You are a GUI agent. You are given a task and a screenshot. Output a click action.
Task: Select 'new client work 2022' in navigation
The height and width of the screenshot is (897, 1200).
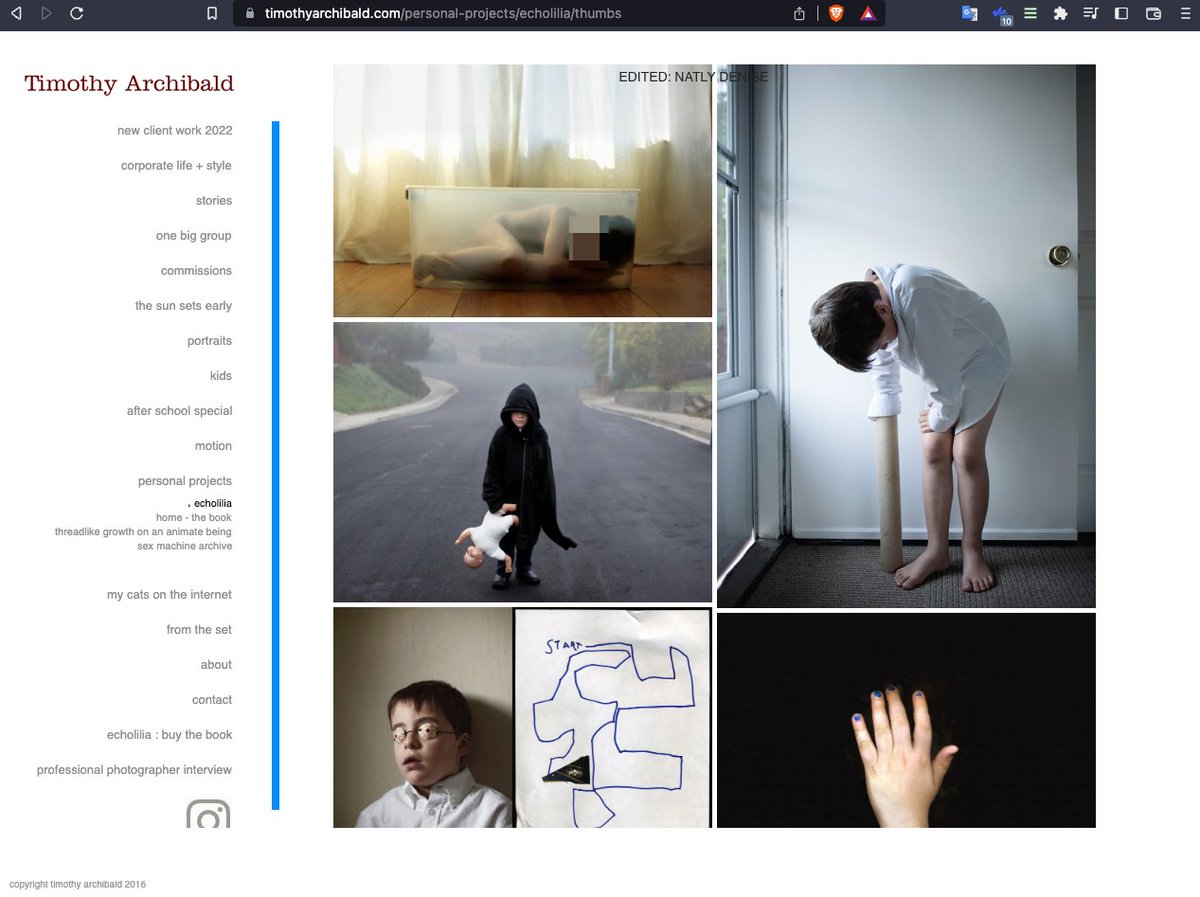click(x=174, y=131)
